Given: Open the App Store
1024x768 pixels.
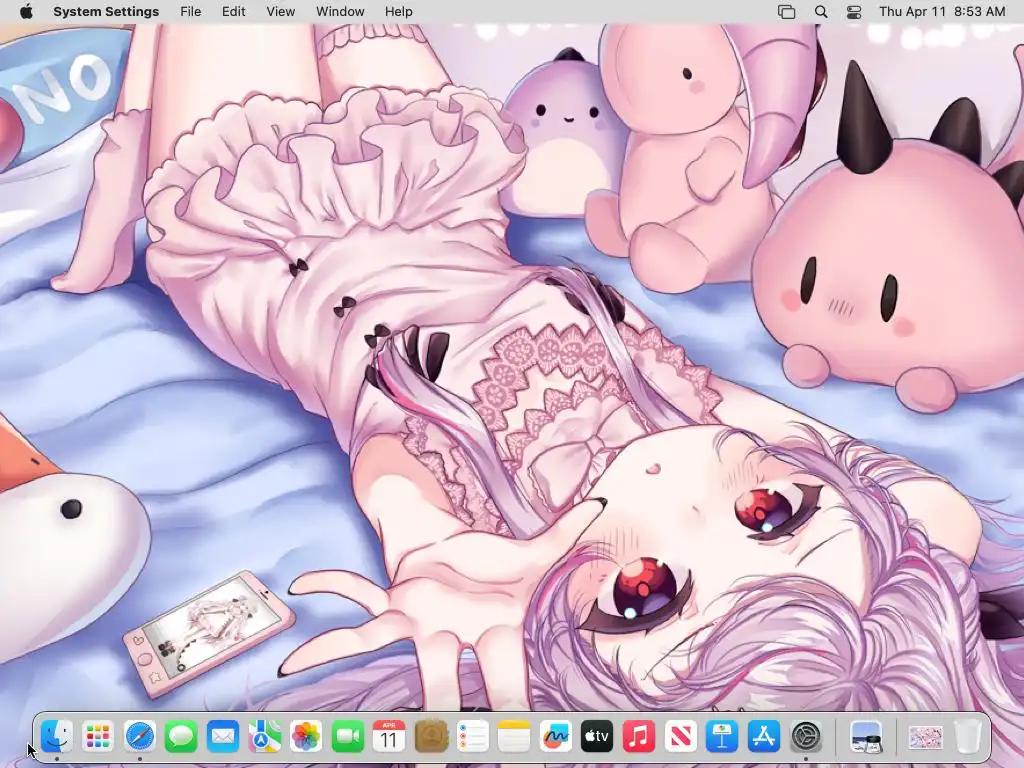Looking at the screenshot, I should [763, 737].
